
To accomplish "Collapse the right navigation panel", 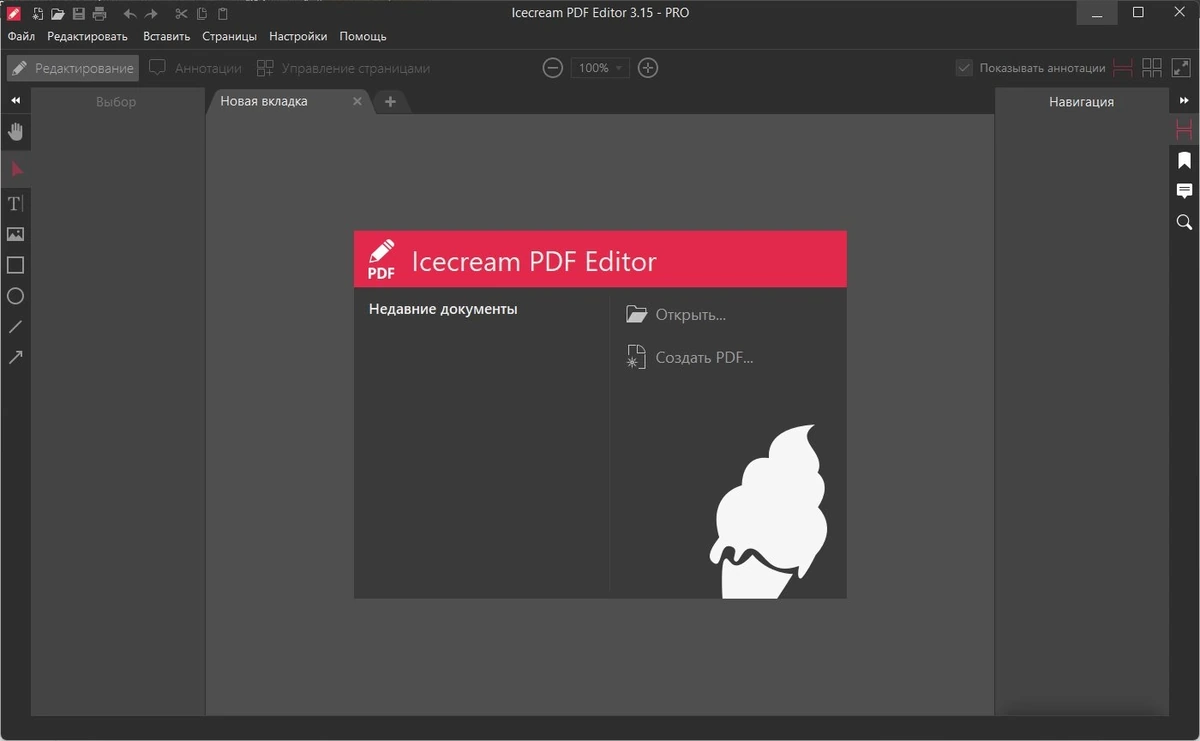I will coord(1184,101).
